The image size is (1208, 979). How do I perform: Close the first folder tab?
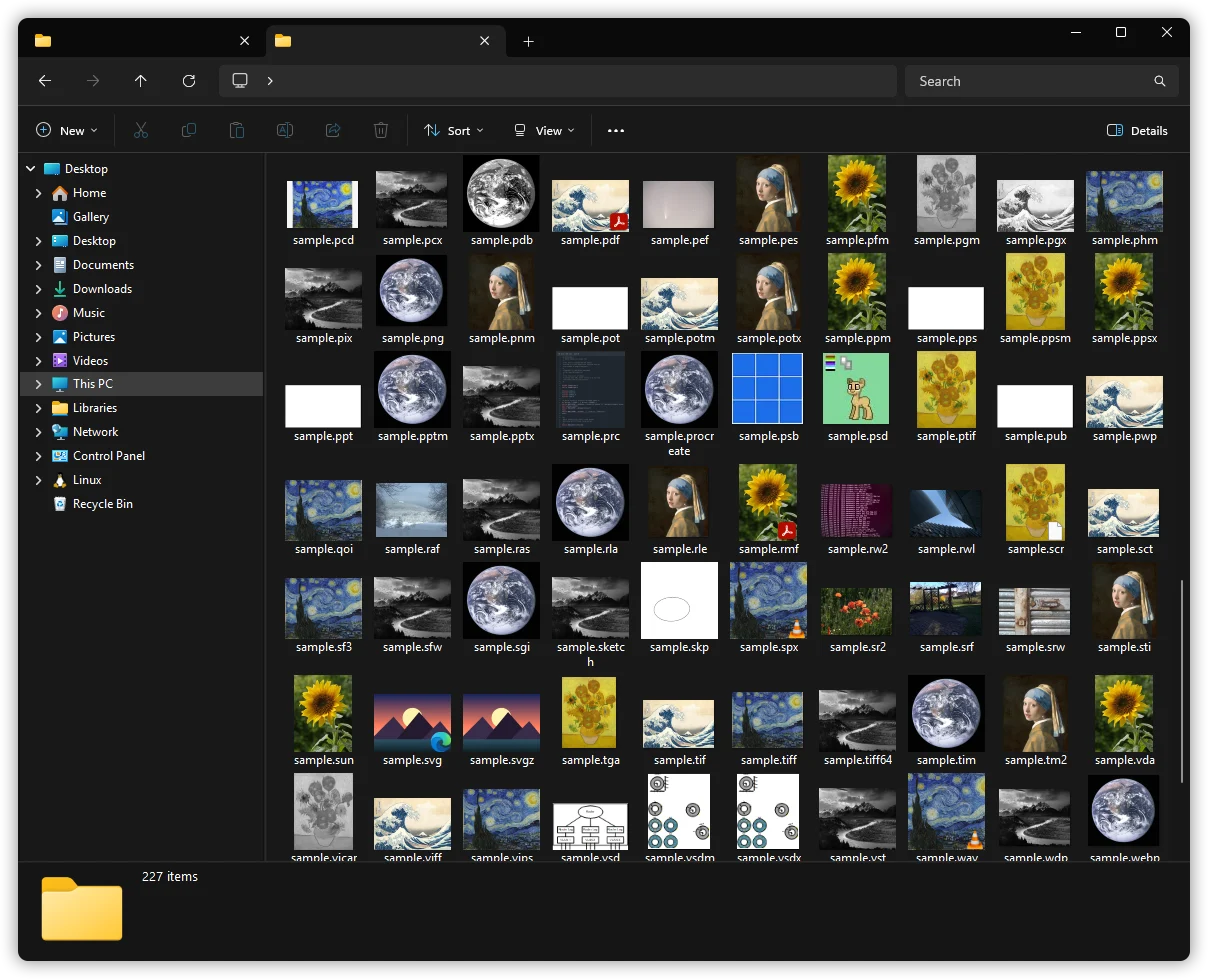pos(245,41)
